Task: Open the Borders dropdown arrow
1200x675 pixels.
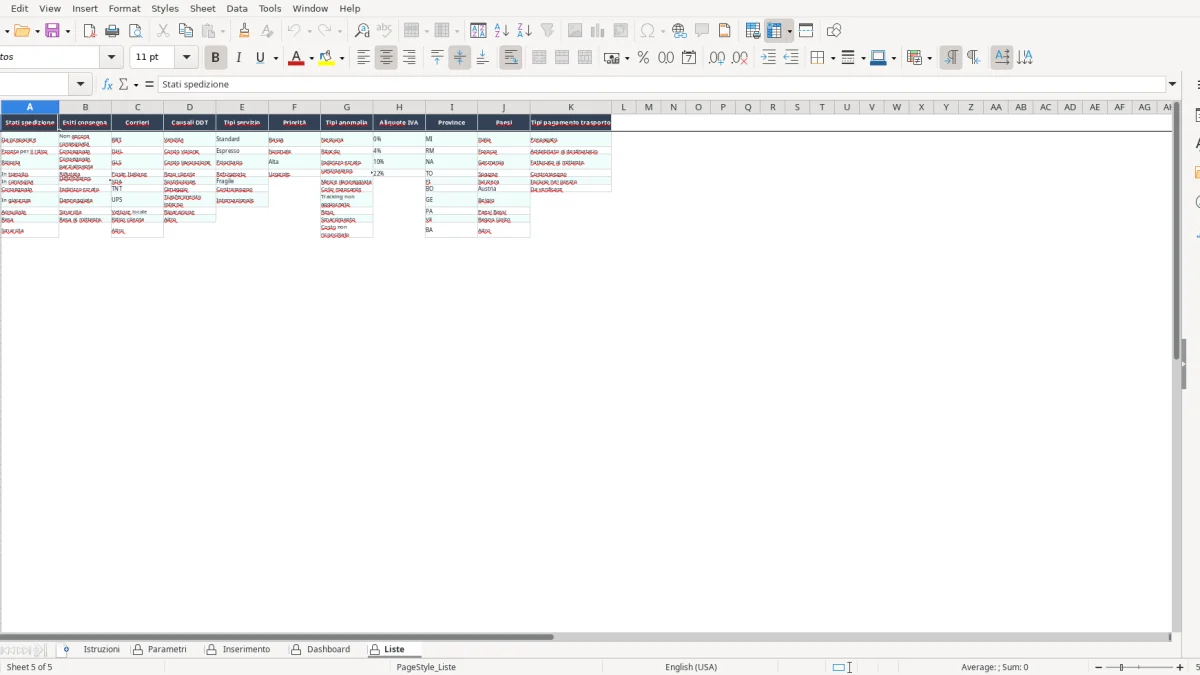Action: 831,58
